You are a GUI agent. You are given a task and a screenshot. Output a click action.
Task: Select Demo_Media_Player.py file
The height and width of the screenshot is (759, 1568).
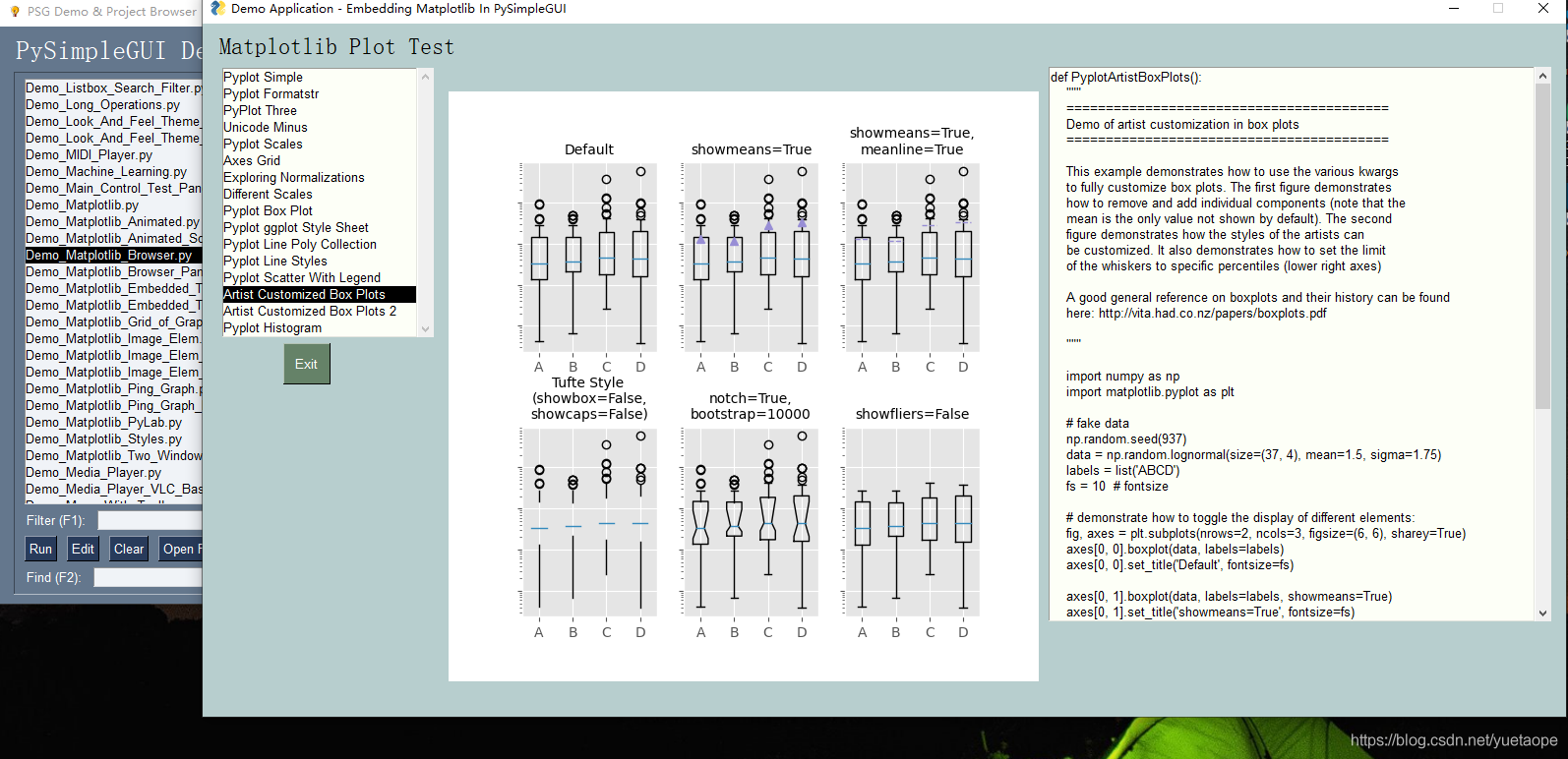pyautogui.click(x=113, y=472)
